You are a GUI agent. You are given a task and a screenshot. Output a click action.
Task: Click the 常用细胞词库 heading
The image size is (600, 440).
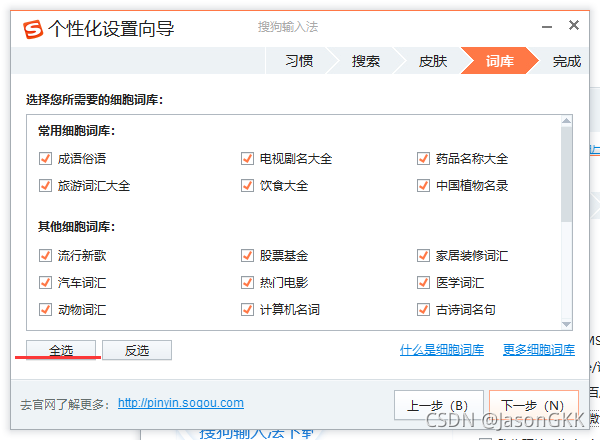(x=77, y=131)
